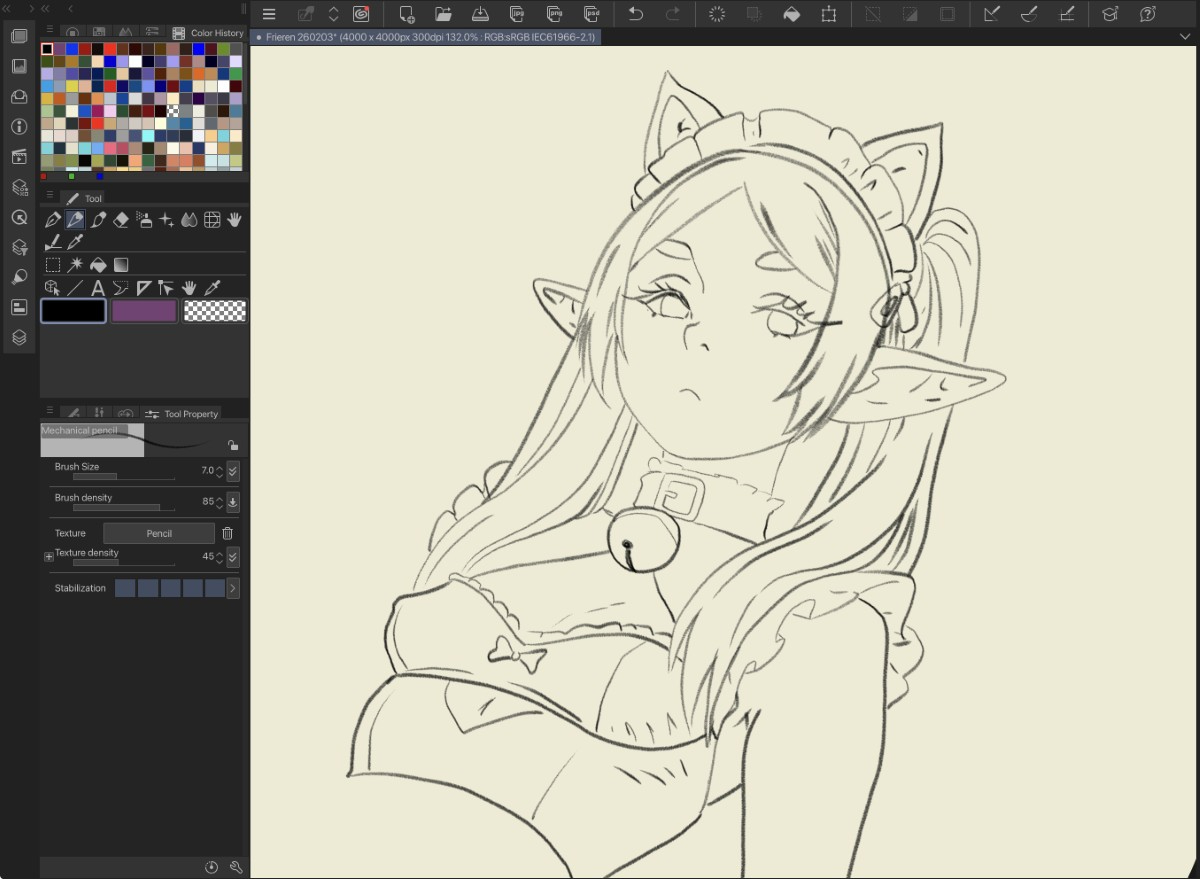Switch to the Frieren 260203 canvas tab
Screen dimensions: 1200x879
coord(427,37)
